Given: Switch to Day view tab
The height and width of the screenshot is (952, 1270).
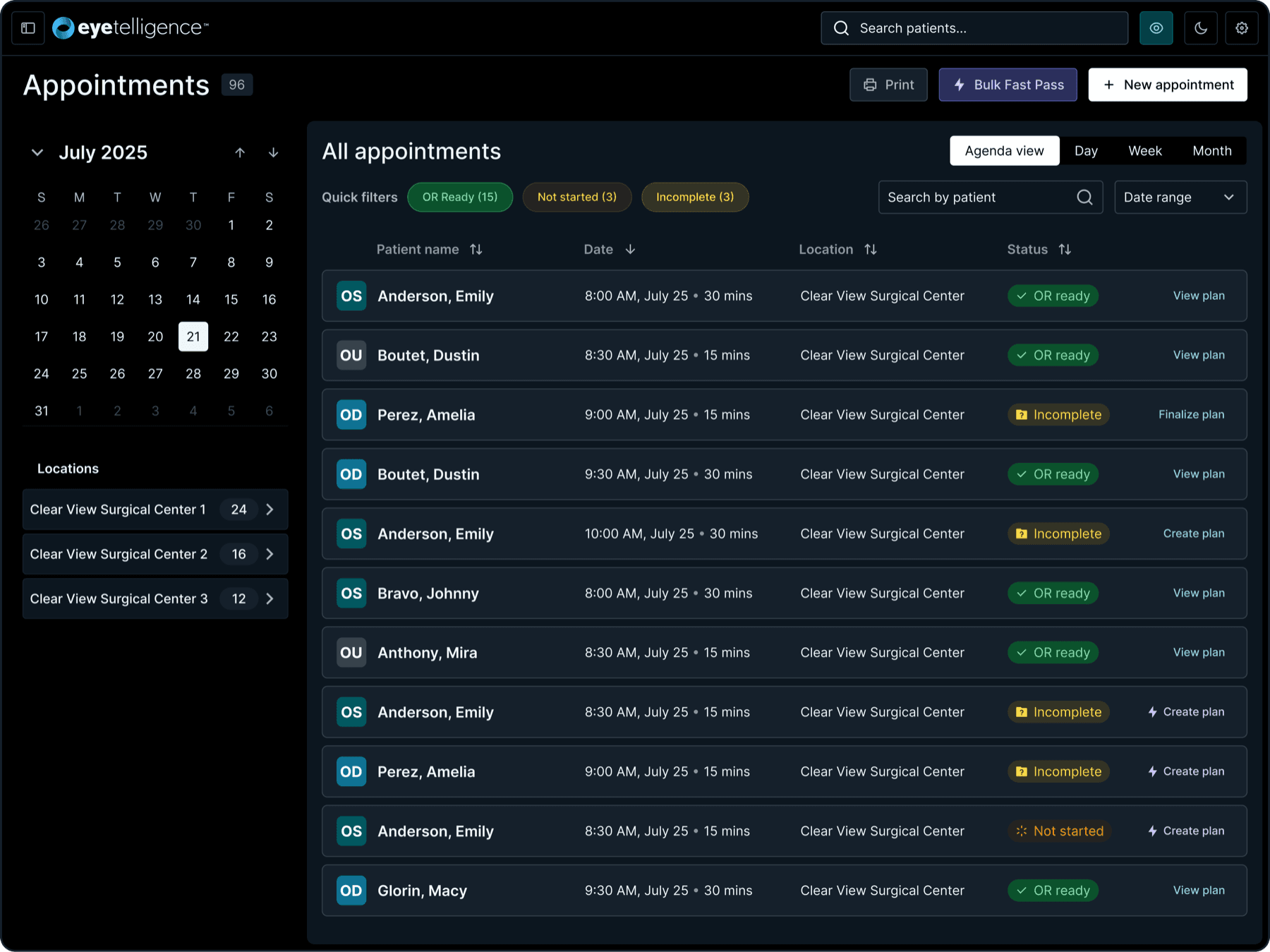Looking at the screenshot, I should click(1086, 151).
